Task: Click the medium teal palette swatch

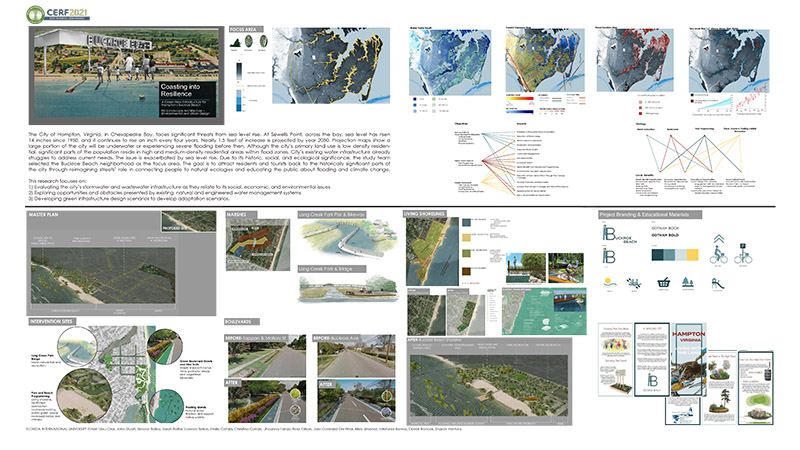Action: point(669,254)
